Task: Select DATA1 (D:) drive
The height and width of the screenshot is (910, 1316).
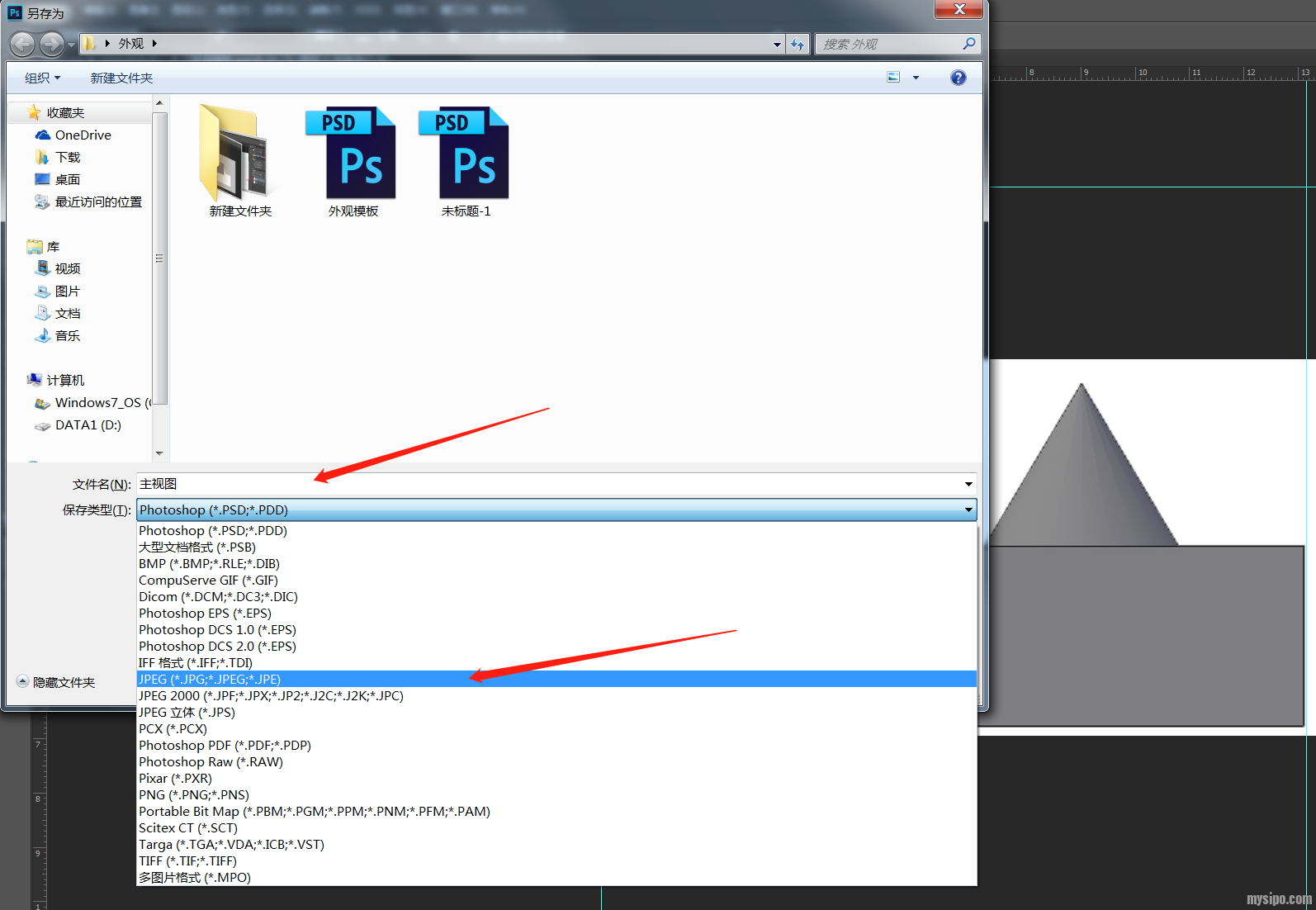Action: click(88, 425)
